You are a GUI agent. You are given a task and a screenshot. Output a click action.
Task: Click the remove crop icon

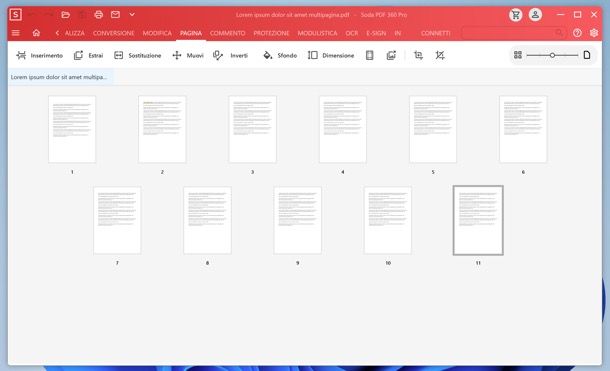pyautogui.click(x=440, y=56)
